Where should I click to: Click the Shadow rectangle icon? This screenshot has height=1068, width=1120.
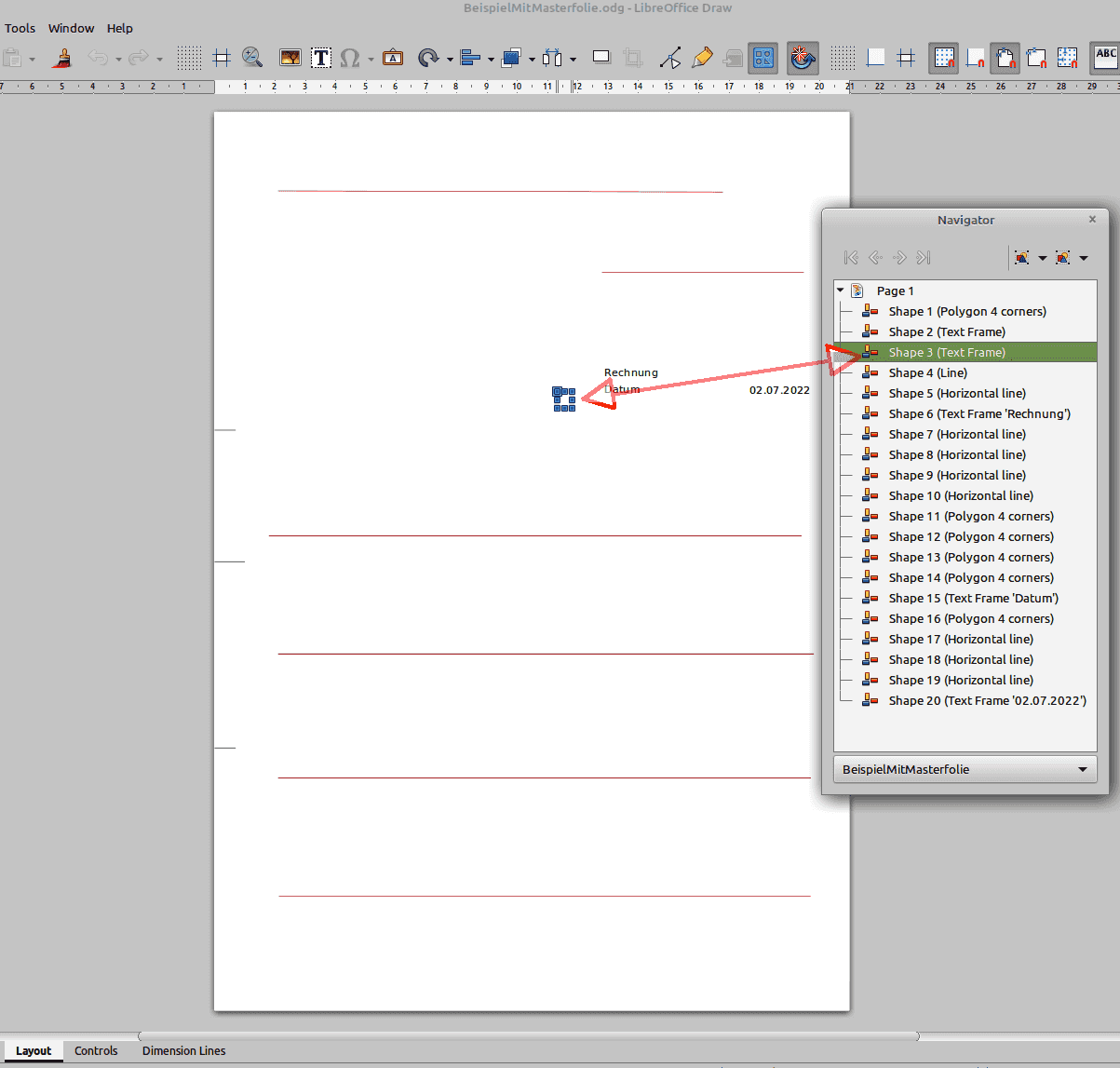(x=601, y=58)
